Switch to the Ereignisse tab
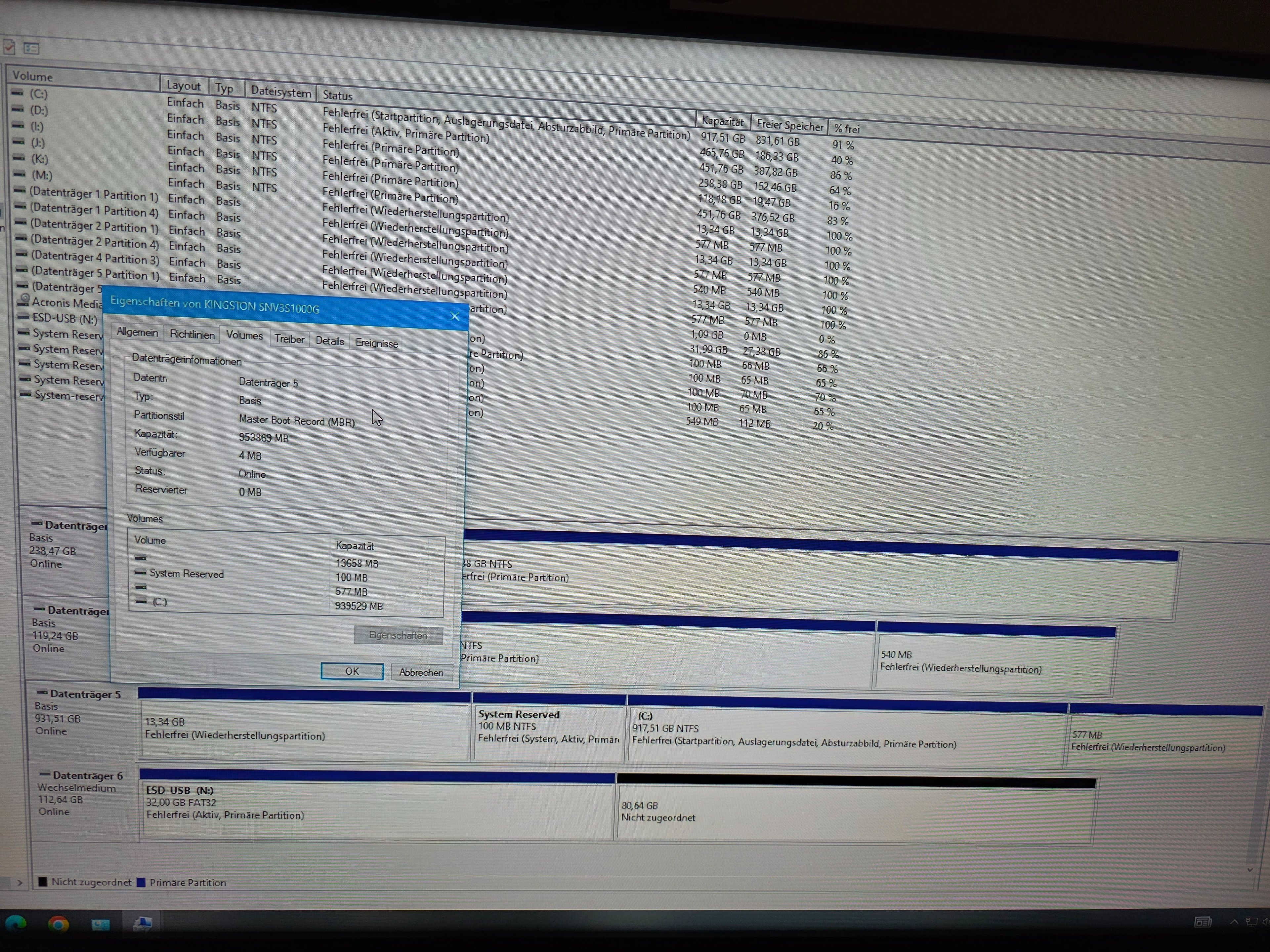The height and width of the screenshot is (952, 1270). [376, 343]
